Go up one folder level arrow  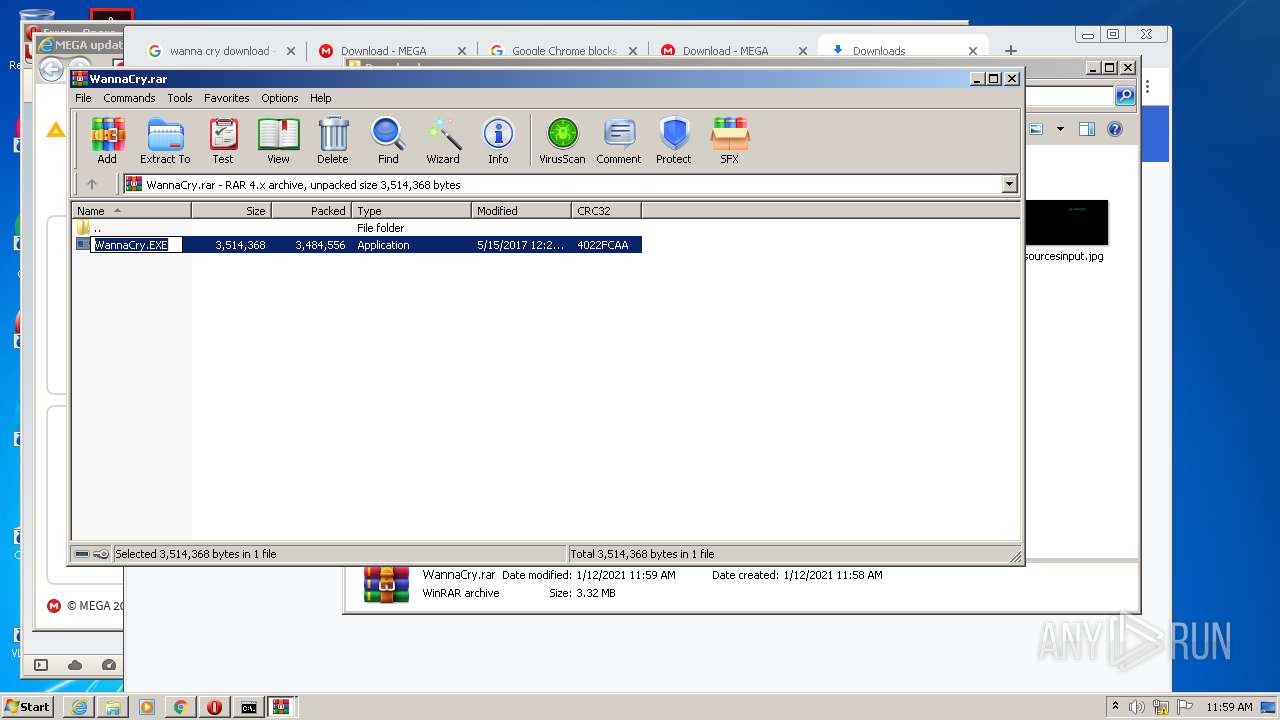[92, 184]
